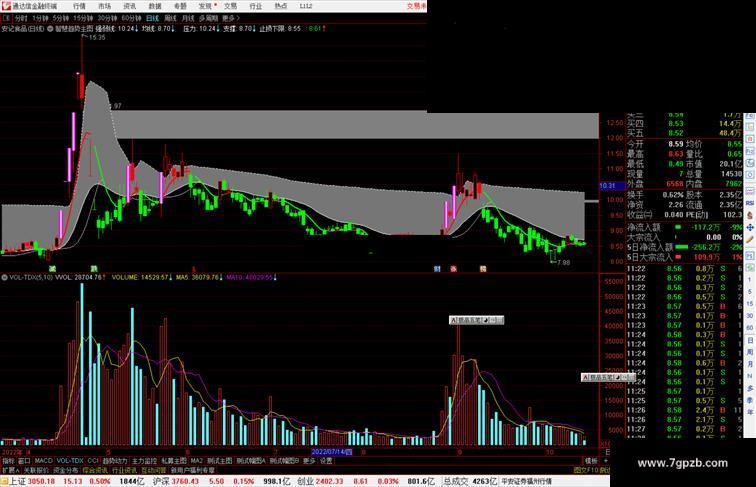Open the 关联报价 tab

[x=36, y=470]
